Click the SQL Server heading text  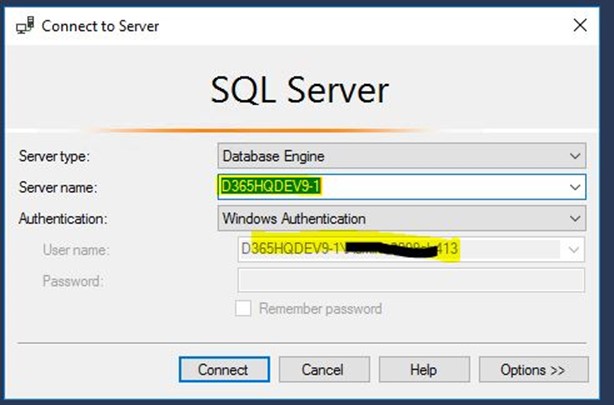(x=300, y=90)
